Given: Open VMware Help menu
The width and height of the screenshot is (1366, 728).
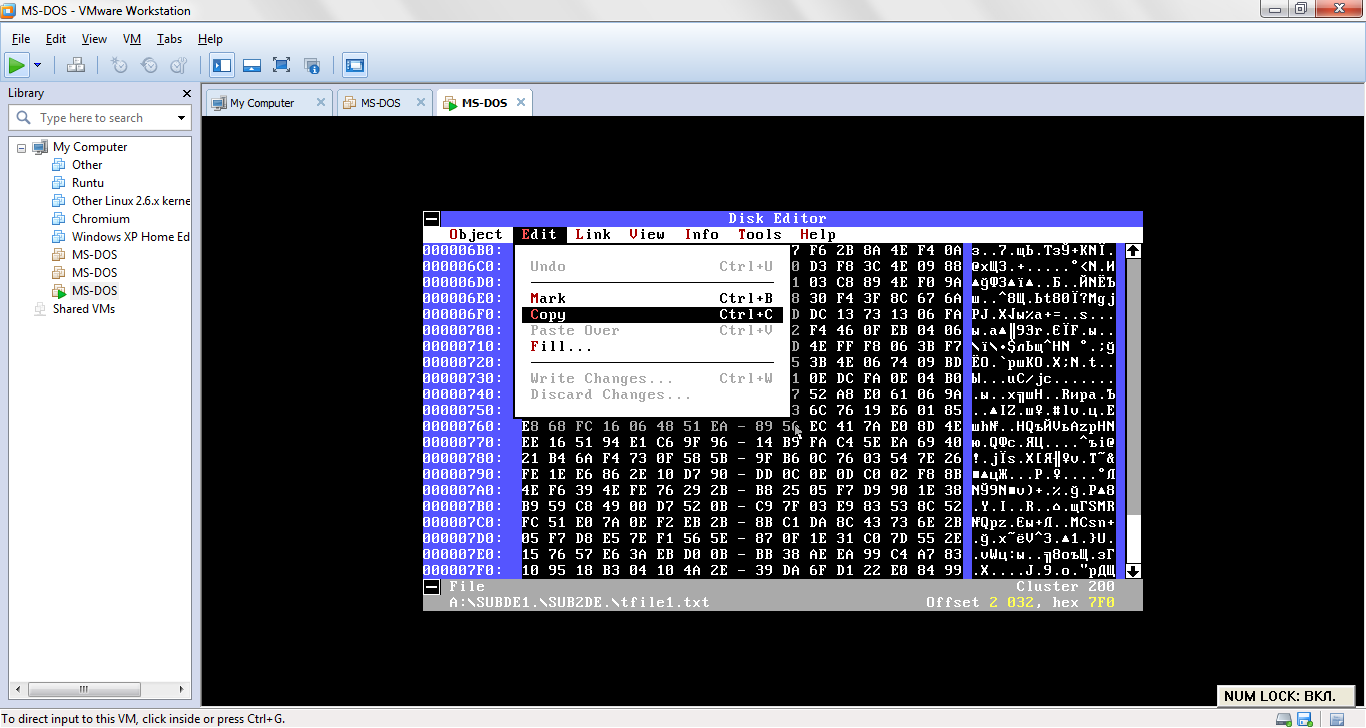Looking at the screenshot, I should coord(210,39).
